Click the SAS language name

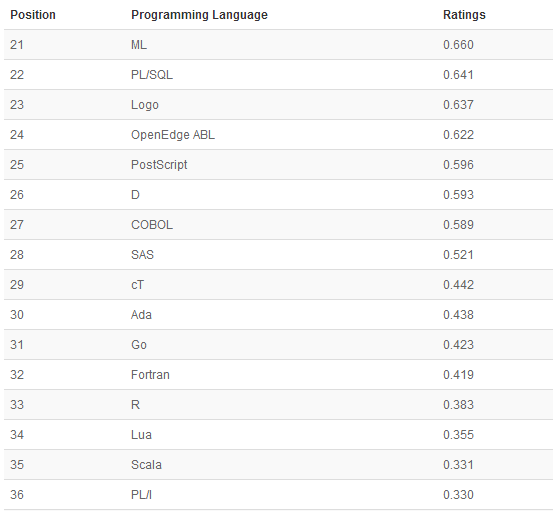tap(142, 255)
